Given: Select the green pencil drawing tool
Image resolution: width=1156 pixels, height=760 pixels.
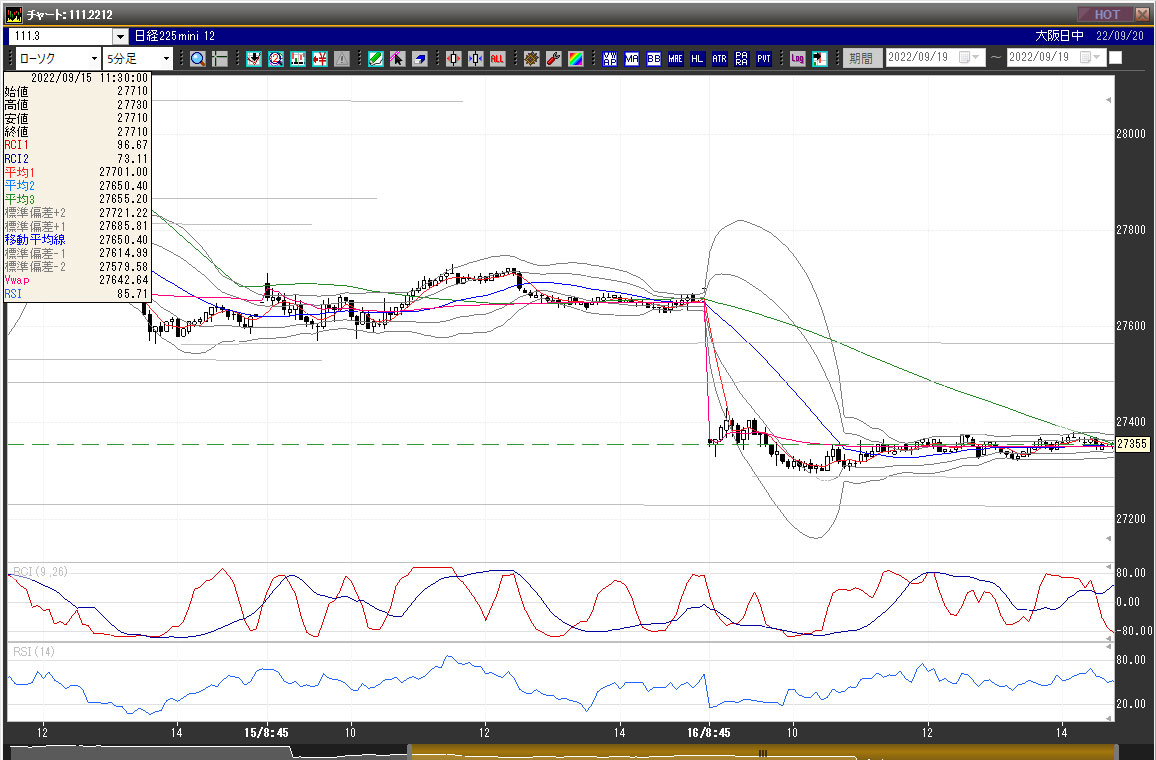Looking at the screenshot, I should tap(376, 59).
